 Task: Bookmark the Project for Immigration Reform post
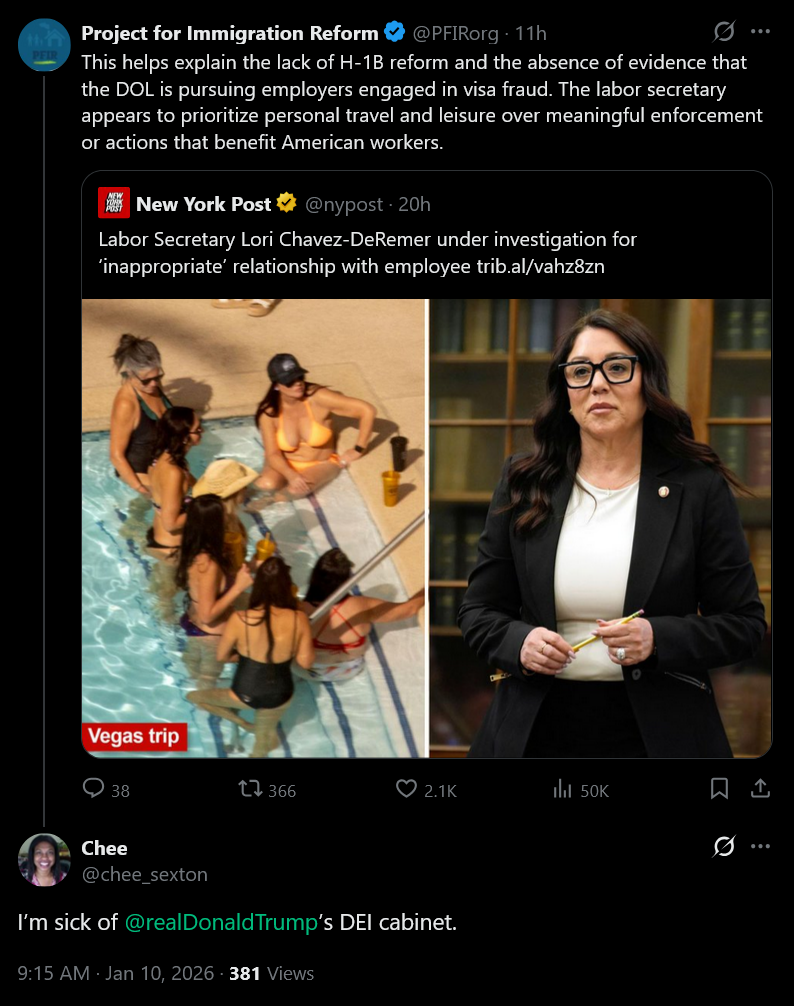[x=719, y=789]
